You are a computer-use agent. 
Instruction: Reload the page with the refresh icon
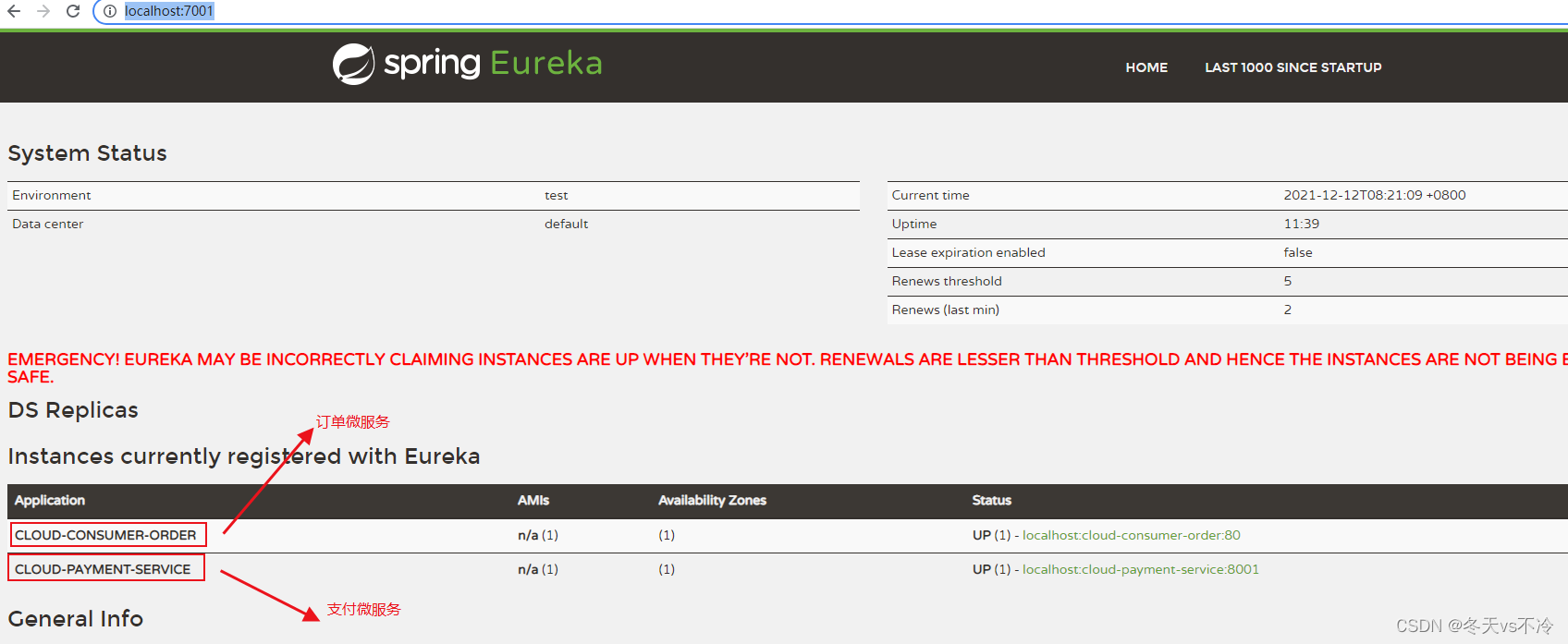[73, 11]
